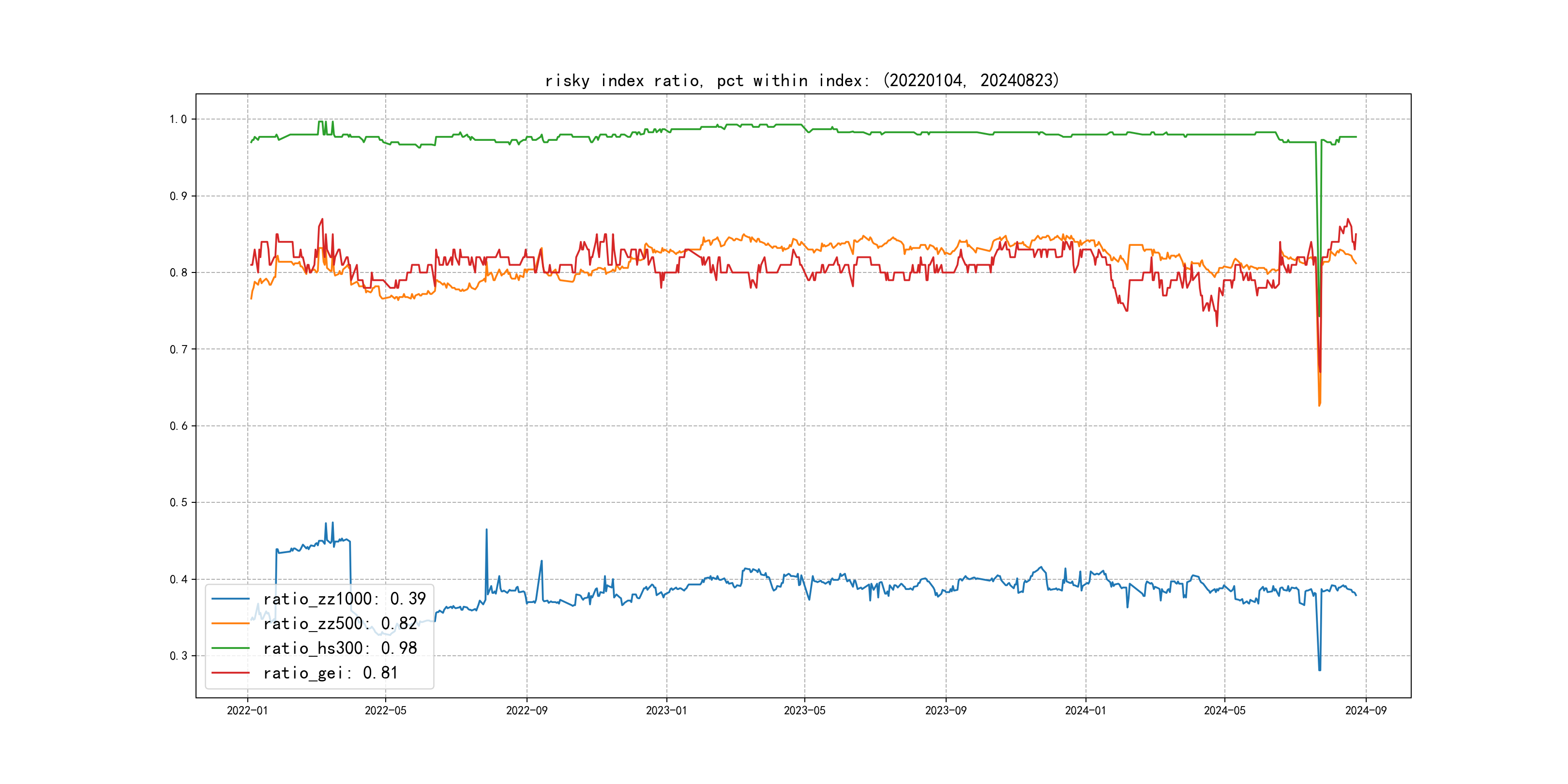The image size is (1568, 784).
Task: Click the 0.7 y-axis tick label
Action: (178, 349)
